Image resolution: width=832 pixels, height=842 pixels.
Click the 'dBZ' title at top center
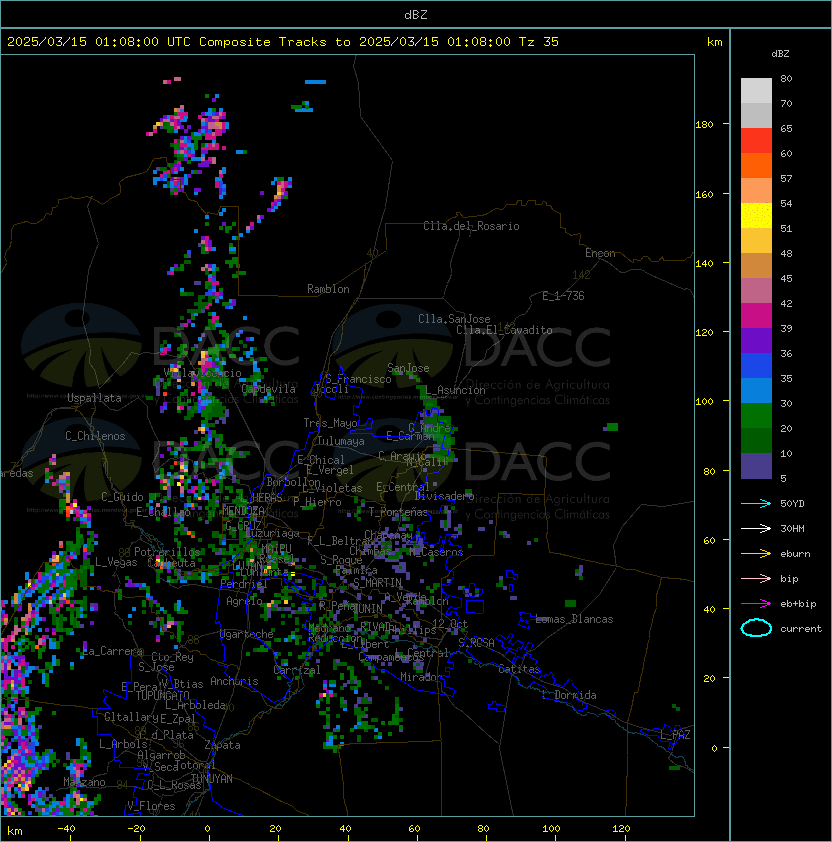pos(416,14)
